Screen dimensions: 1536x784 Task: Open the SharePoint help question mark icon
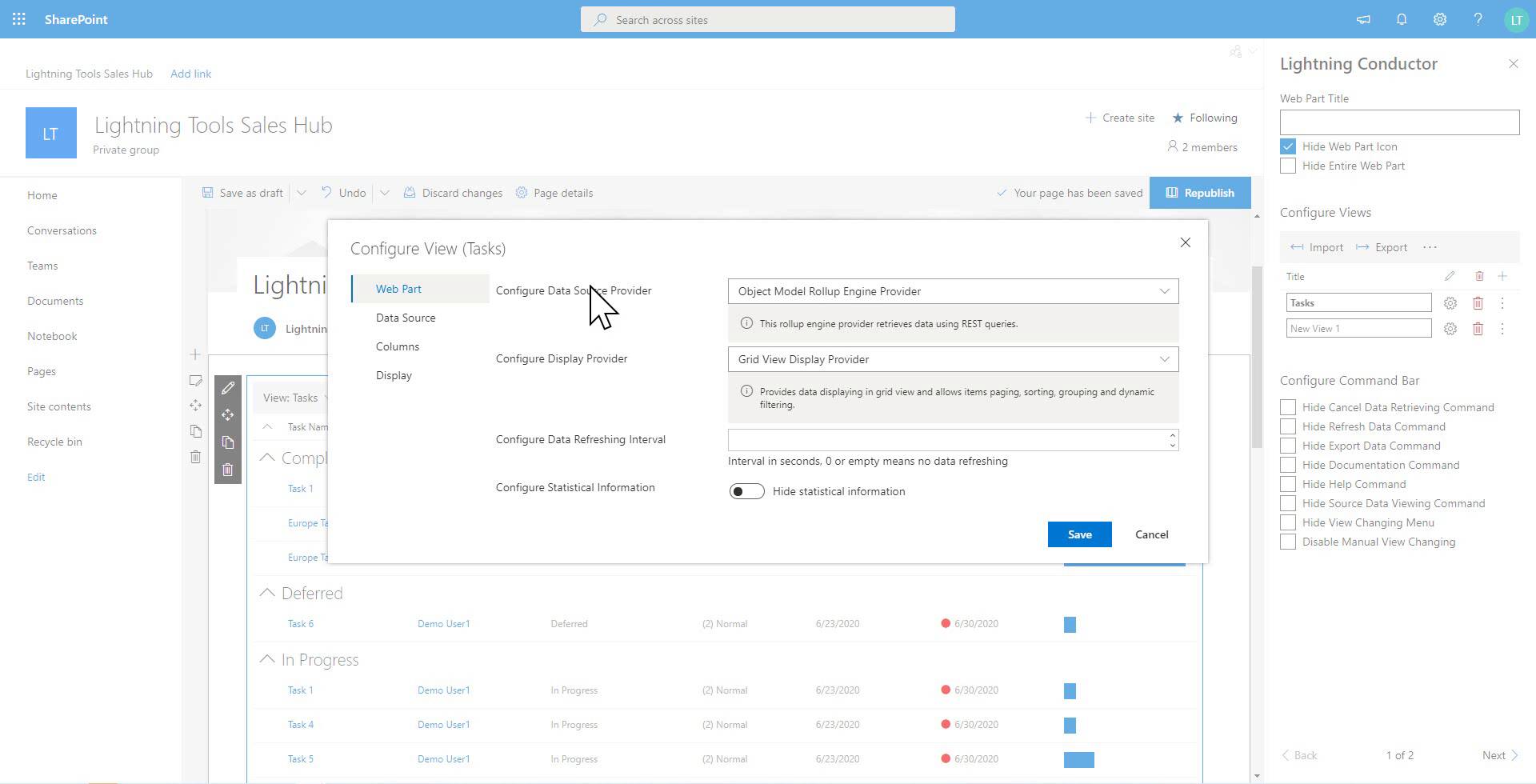coord(1478,19)
